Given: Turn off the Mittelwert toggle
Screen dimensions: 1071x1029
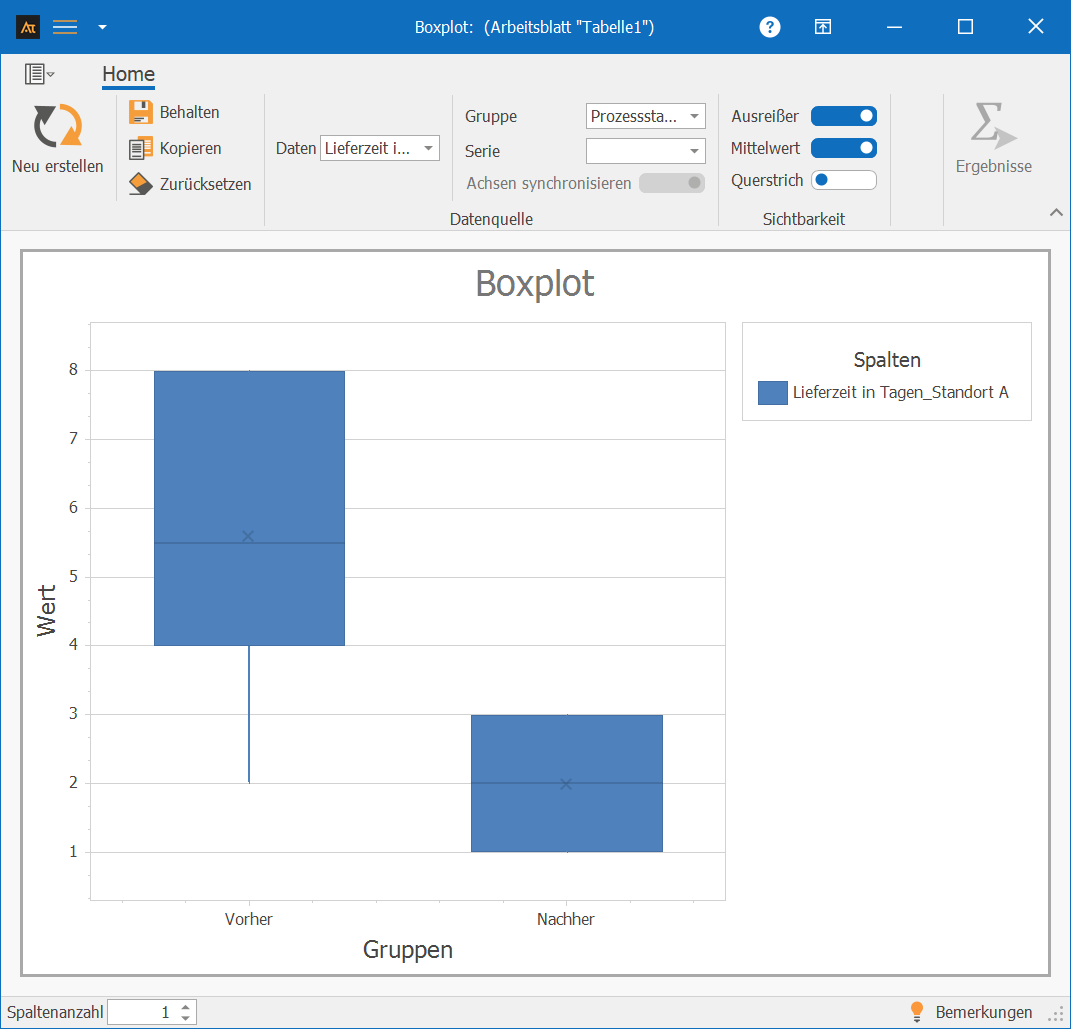Looking at the screenshot, I should coord(843,148).
